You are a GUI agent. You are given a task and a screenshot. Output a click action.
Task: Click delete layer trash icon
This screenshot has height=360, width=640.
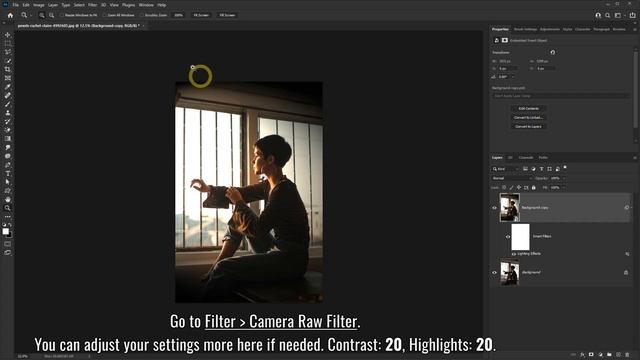[x=627, y=355]
